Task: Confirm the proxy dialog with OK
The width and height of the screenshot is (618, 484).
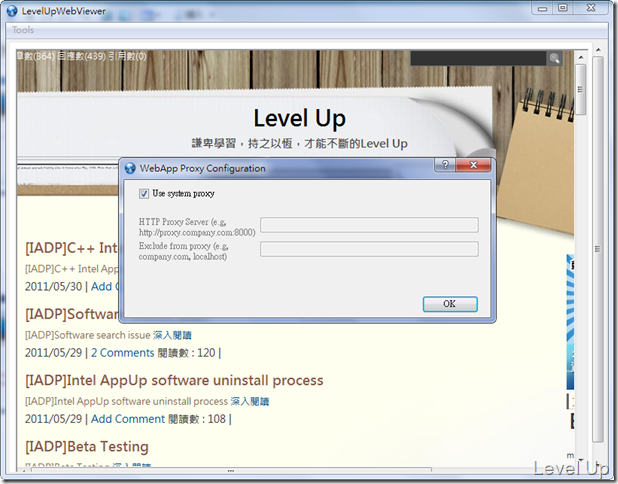Action: (x=450, y=304)
